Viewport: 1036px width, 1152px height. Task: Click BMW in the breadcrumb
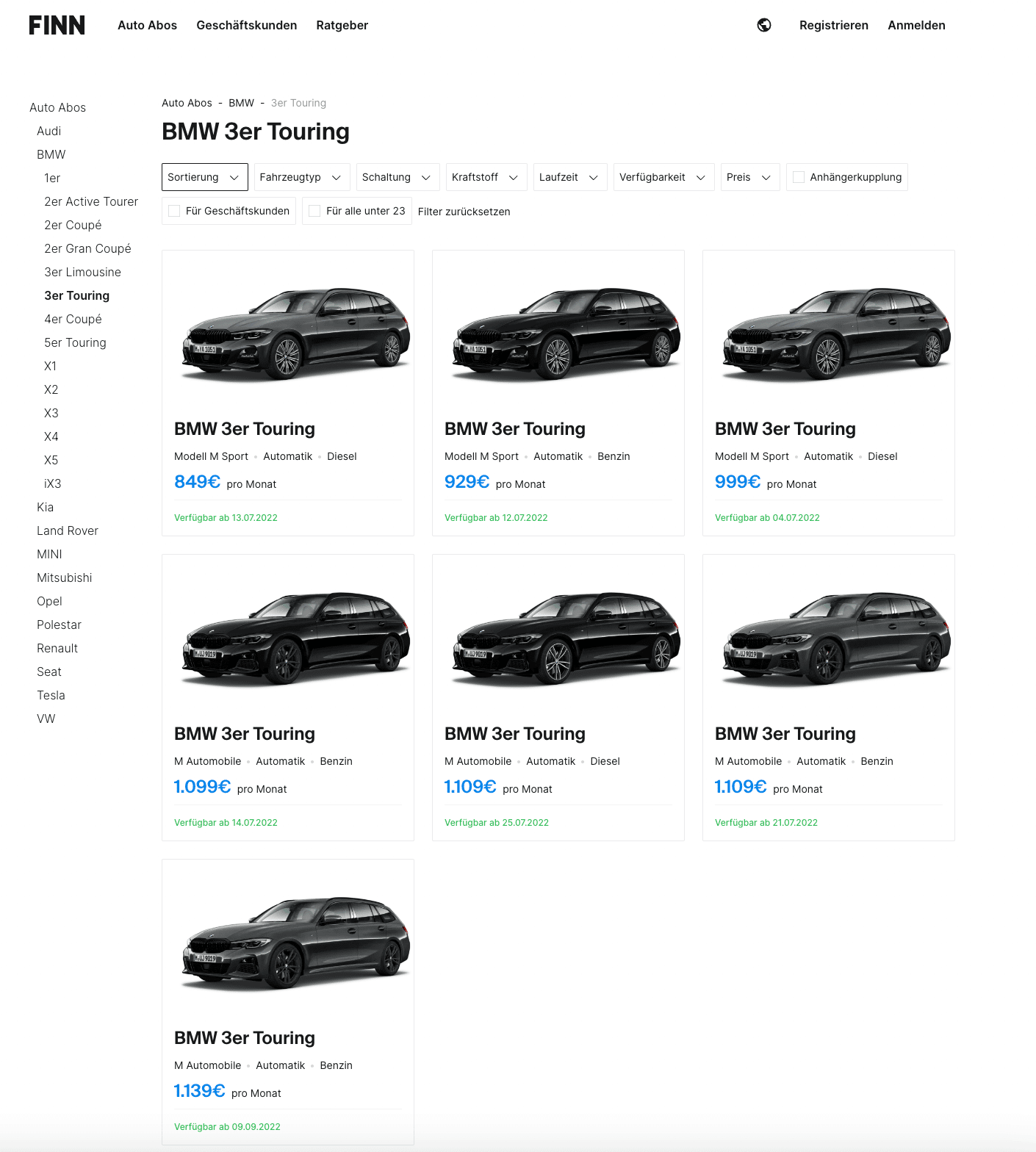[x=241, y=103]
